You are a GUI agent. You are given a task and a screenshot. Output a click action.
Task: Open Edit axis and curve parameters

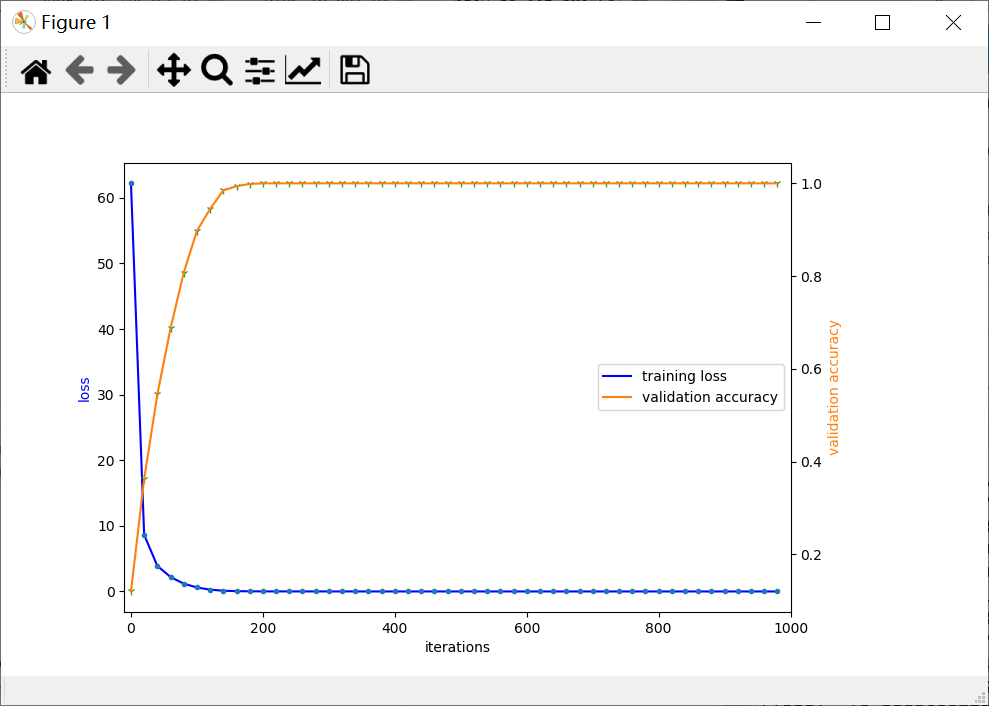(303, 70)
